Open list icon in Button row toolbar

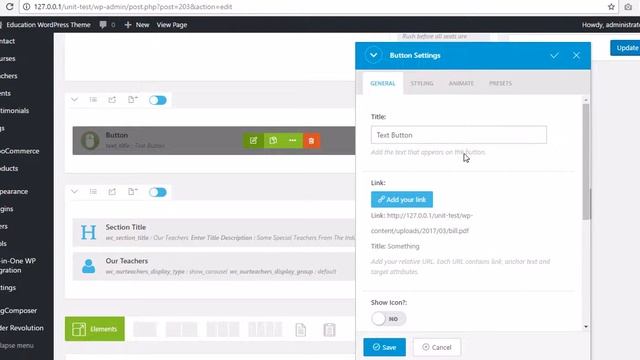coord(93,100)
